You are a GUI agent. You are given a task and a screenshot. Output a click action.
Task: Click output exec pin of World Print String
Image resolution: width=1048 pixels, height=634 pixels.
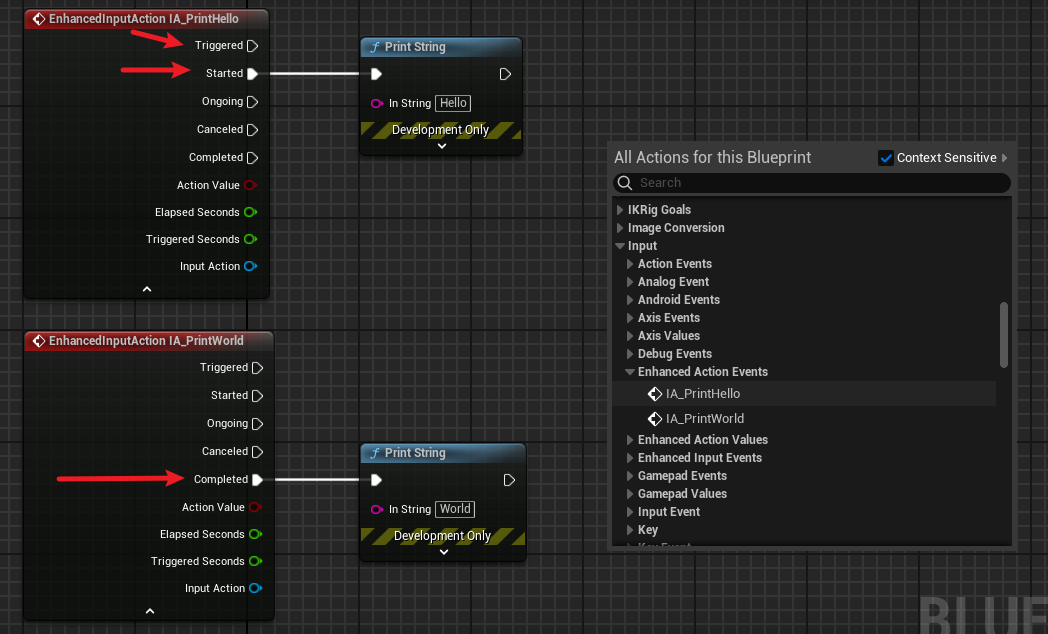pyautogui.click(x=509, y=480)
